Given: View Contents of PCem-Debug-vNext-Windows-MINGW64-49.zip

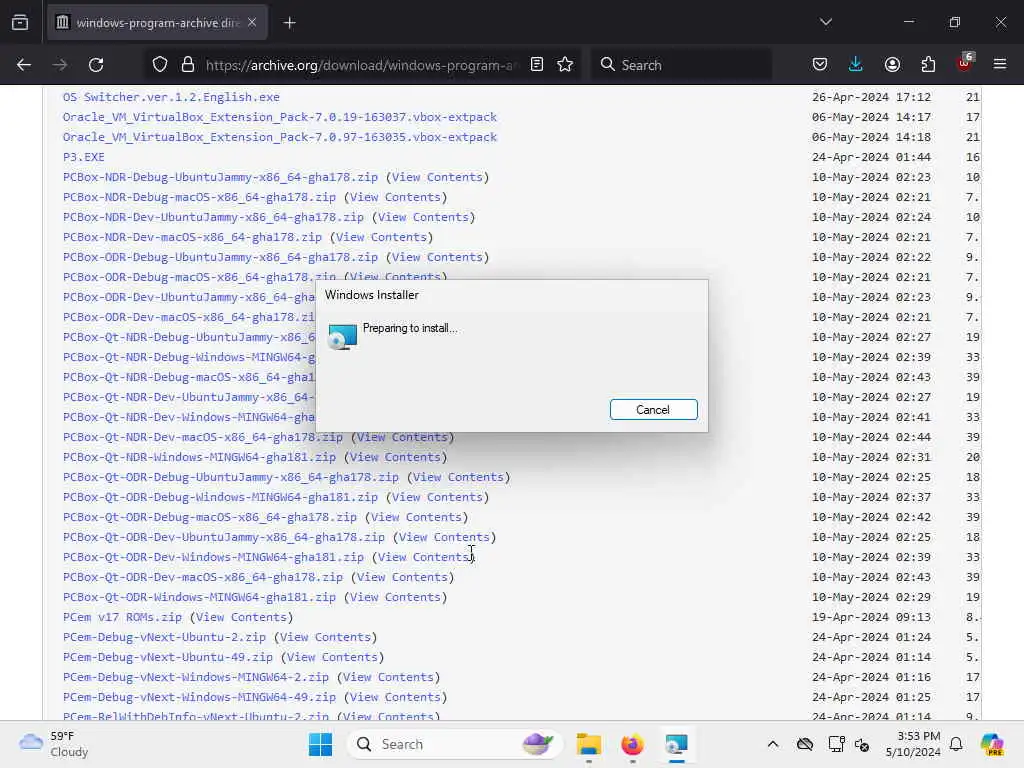Looking at the screenshot, I should tap(395, 697).
